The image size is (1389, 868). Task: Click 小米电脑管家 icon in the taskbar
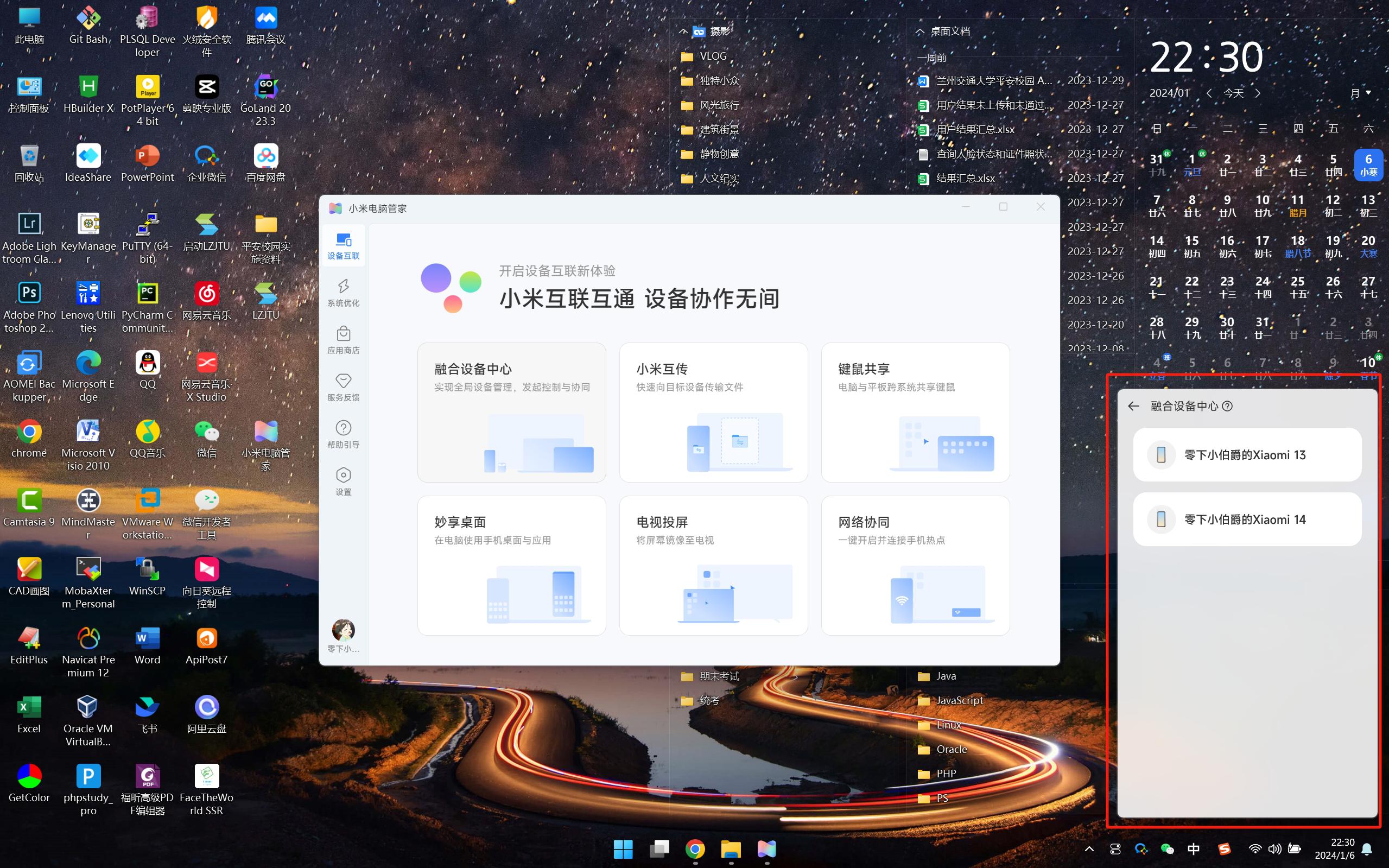[x=766, y=848]
